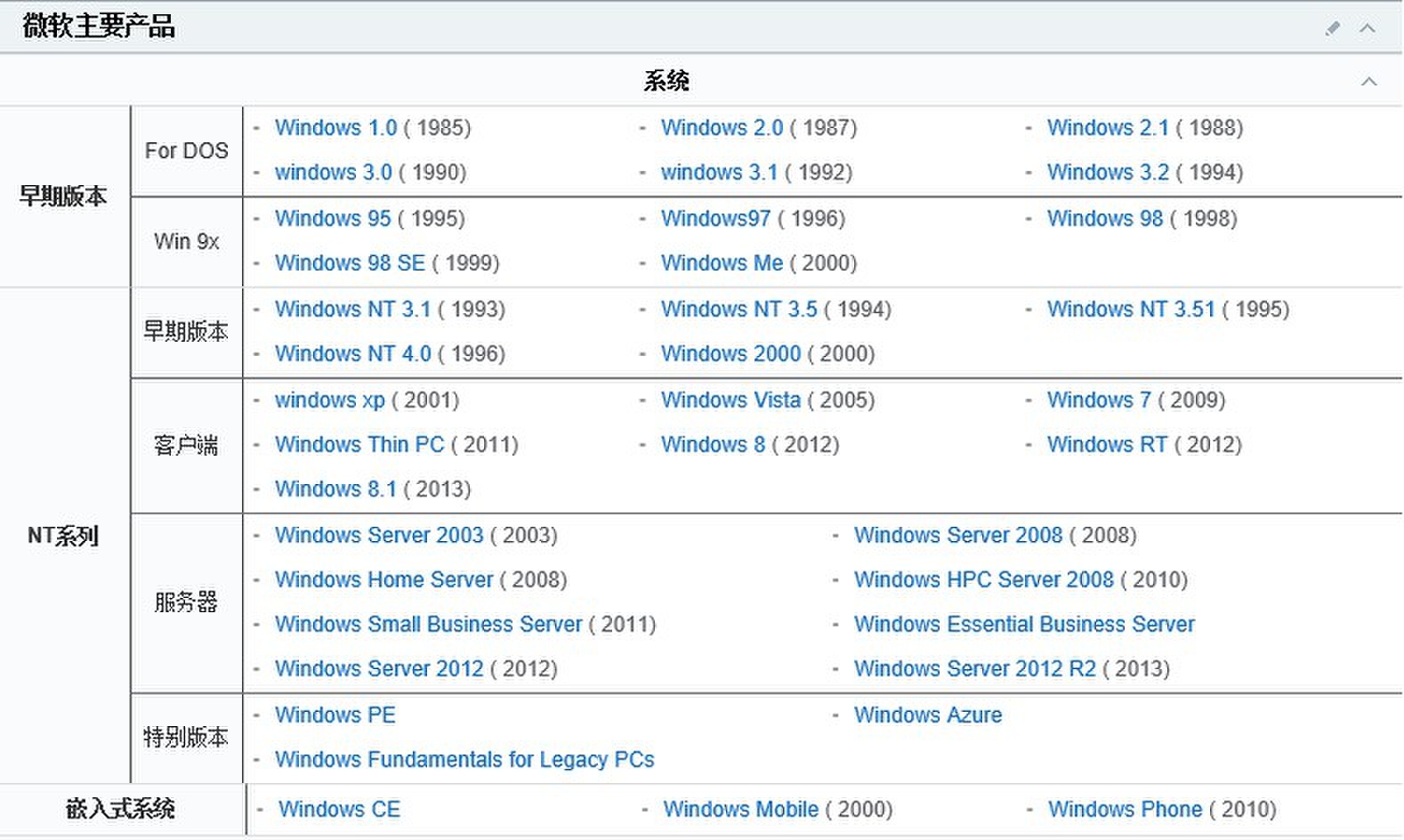The image size is (1404, 840).
Task: Open the Windows Home Server link
Action: [383, 579]
